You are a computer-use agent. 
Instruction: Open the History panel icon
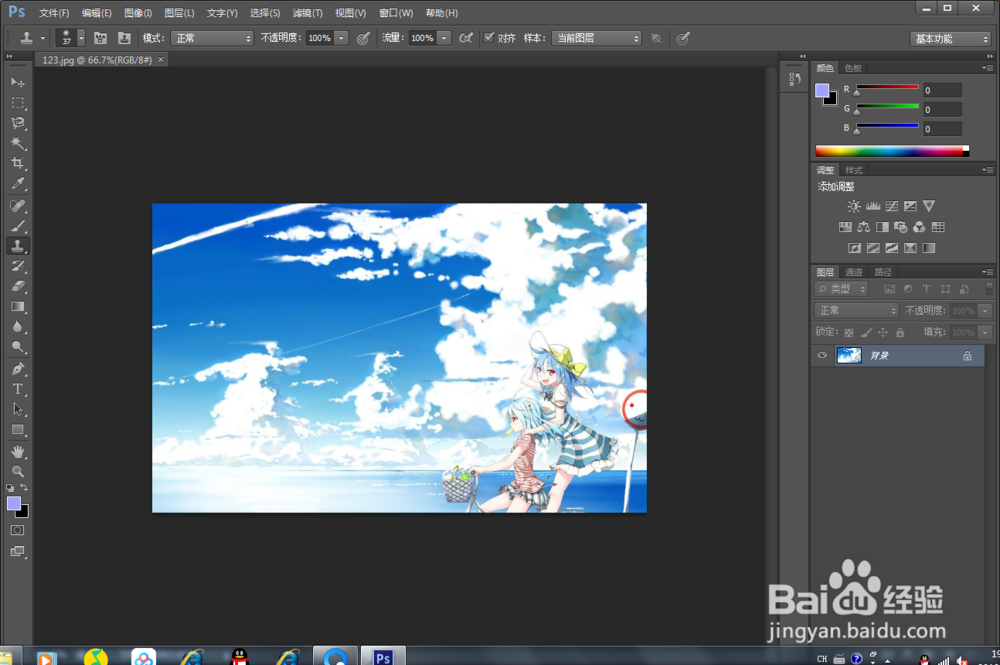tap(795, 79)
